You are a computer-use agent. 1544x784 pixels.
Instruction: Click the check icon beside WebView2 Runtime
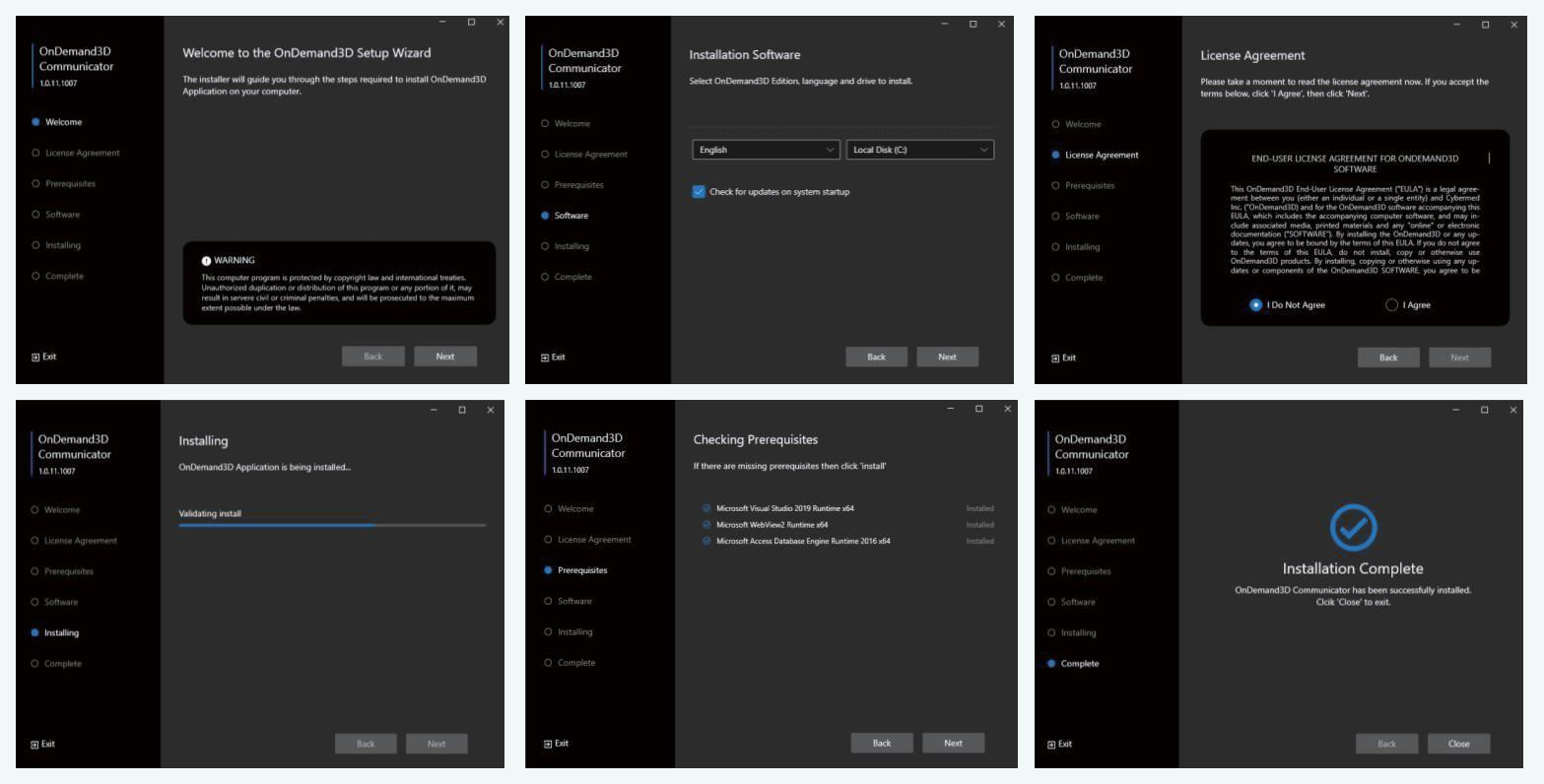[x=706, y=525]
